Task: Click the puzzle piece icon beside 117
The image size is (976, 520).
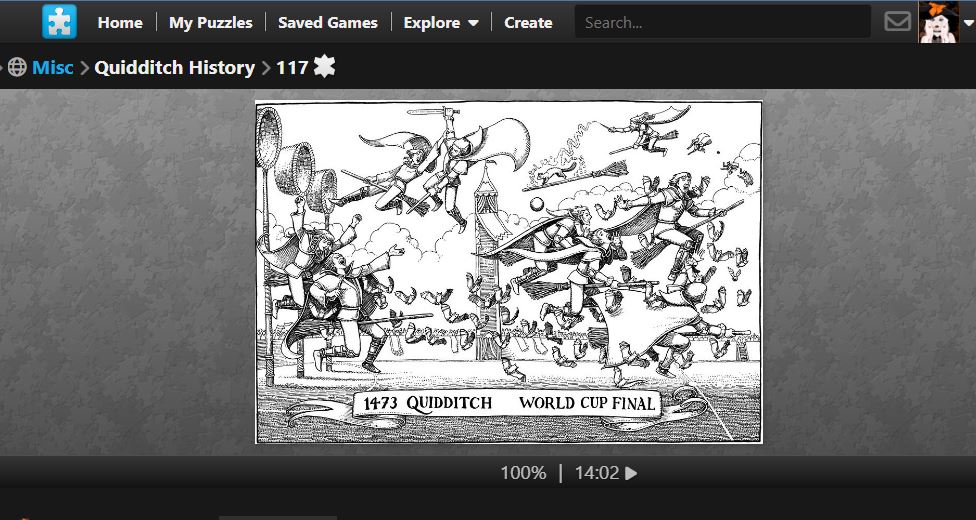Action: point(324,66)
